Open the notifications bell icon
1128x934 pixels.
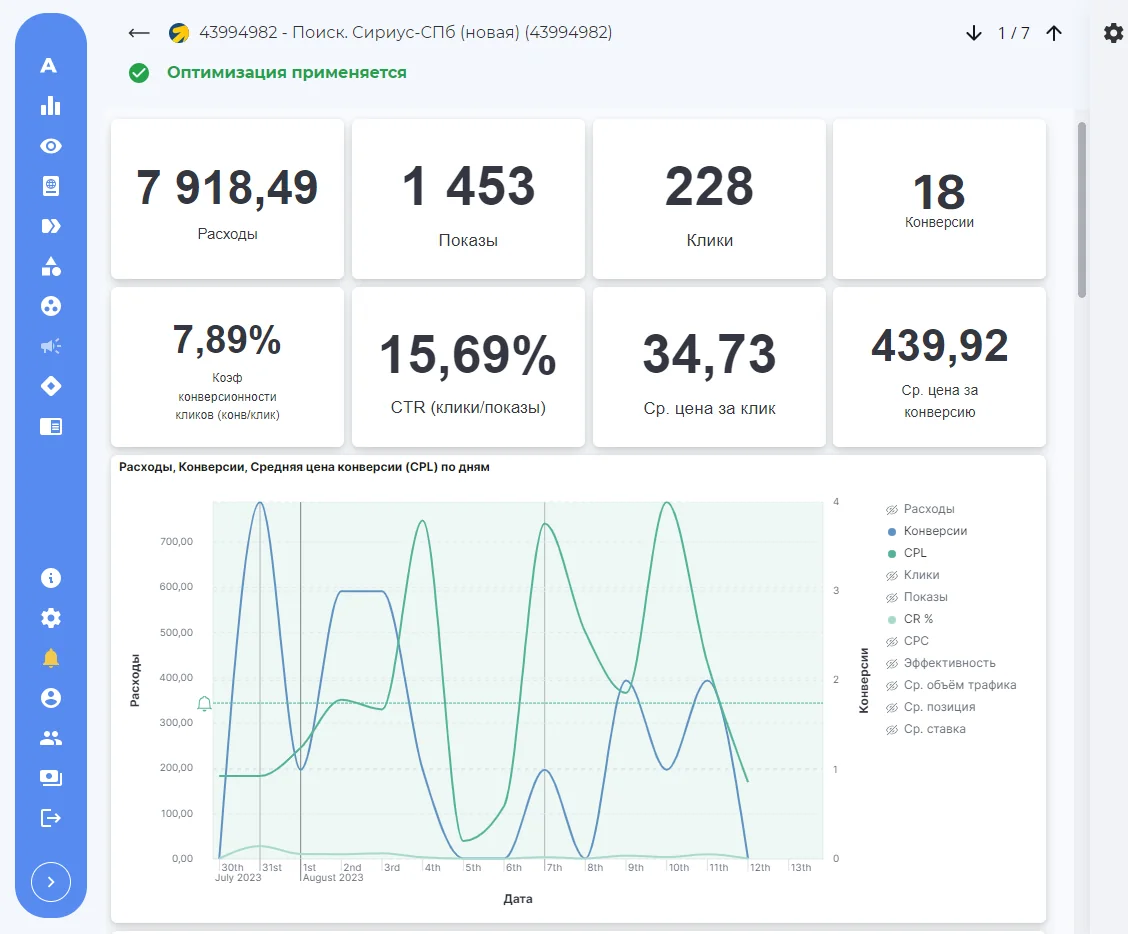[x=50, y=658]
